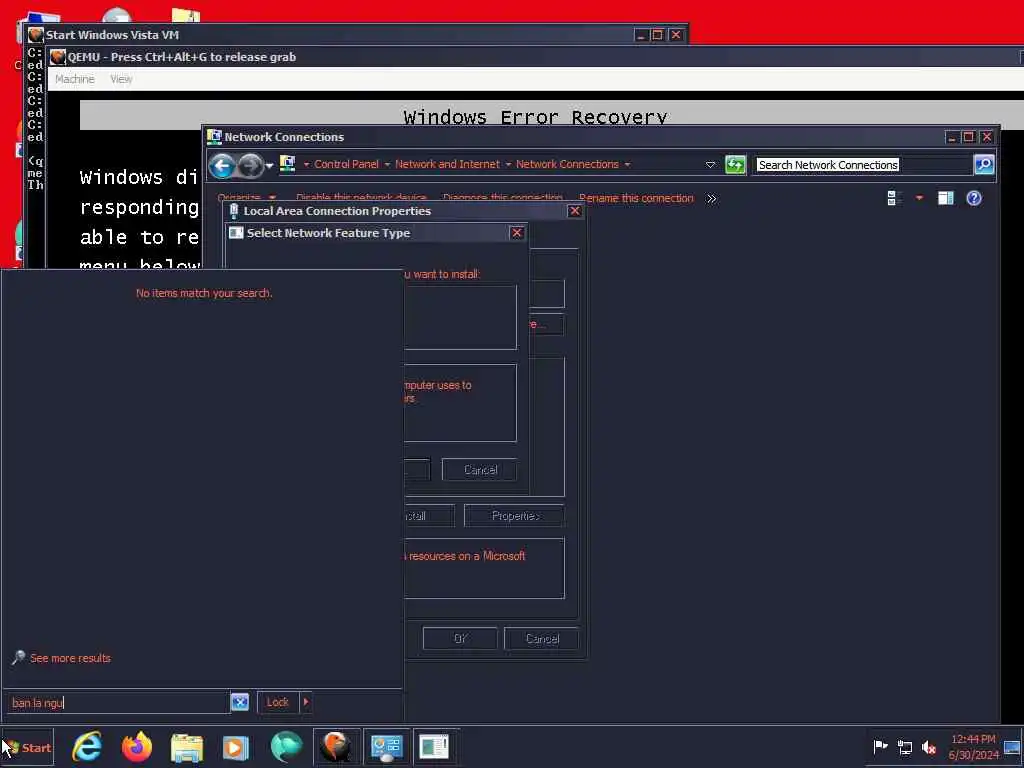Click Cancel in Local Area Connection Properties

(x=541, y=638)
